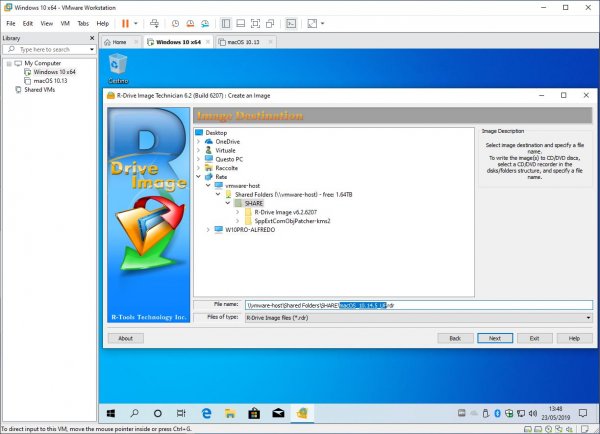Expand the Questo PC node
Screen dimensions: 600x434
click(199, 159)
